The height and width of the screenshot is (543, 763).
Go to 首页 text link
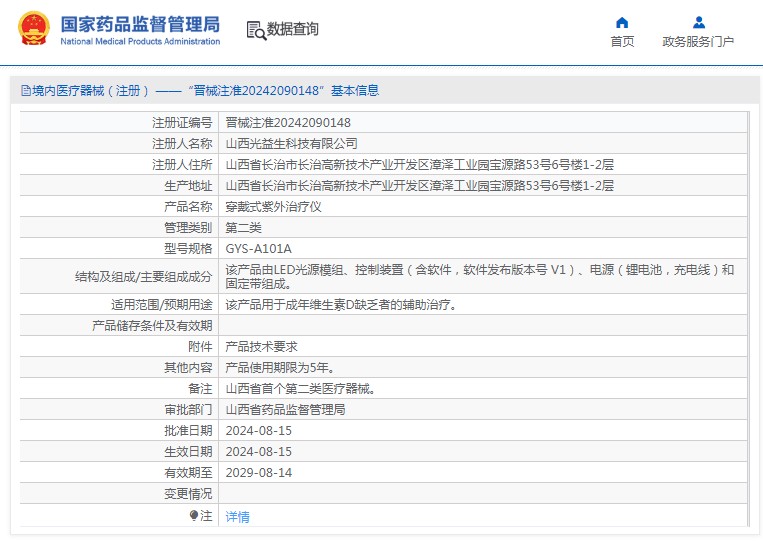coord(622,42)
